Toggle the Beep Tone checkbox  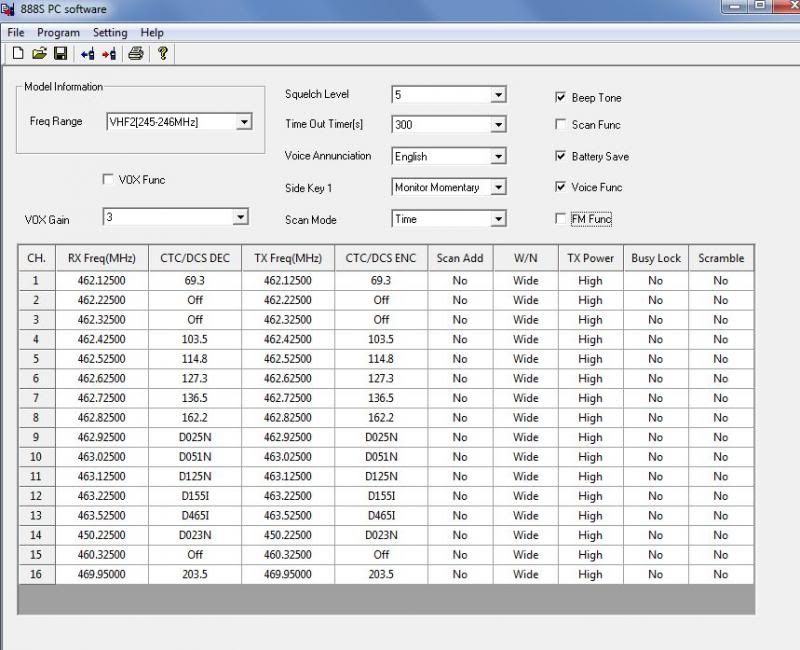[560, 97]
